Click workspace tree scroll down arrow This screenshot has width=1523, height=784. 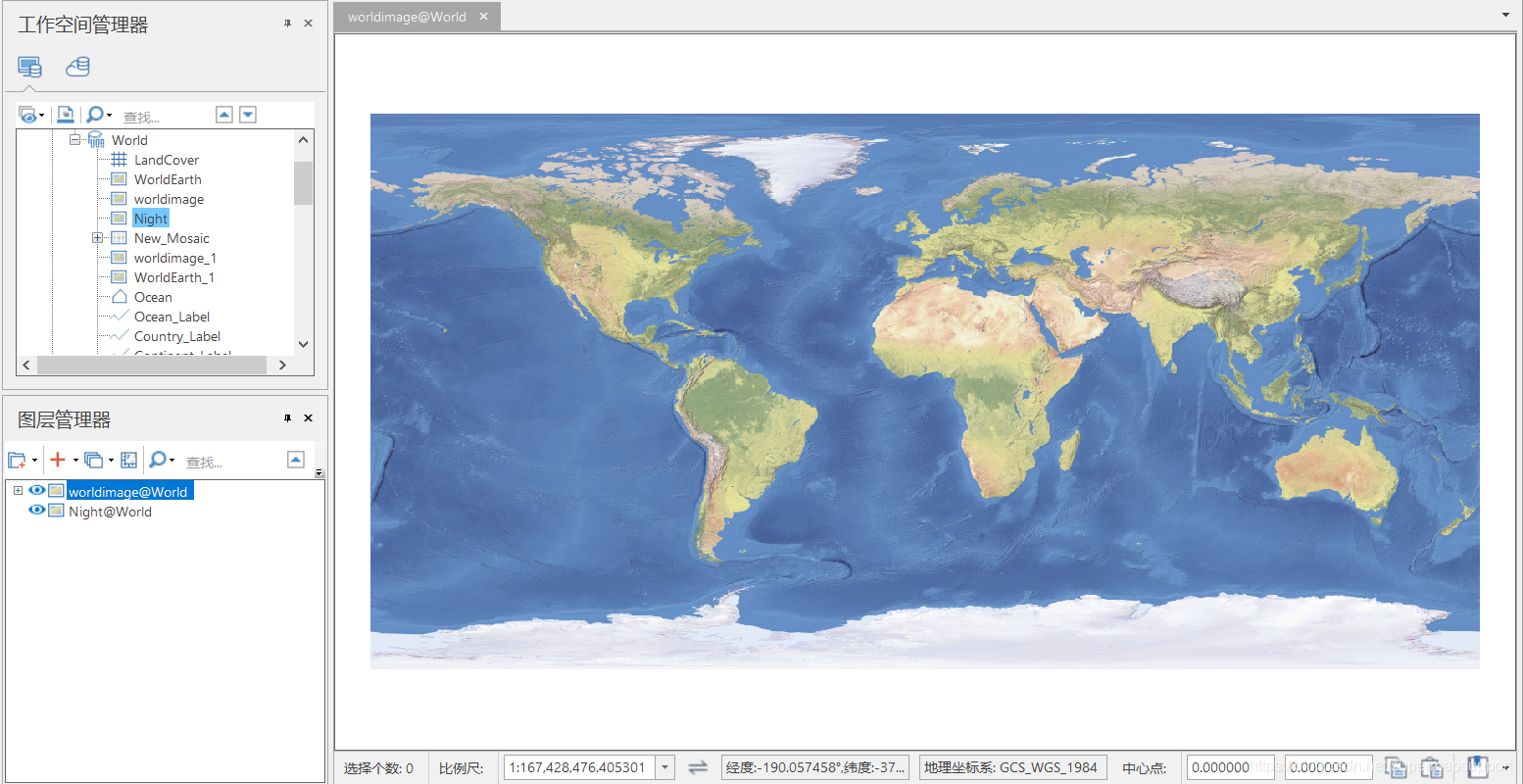coord(303,344)
